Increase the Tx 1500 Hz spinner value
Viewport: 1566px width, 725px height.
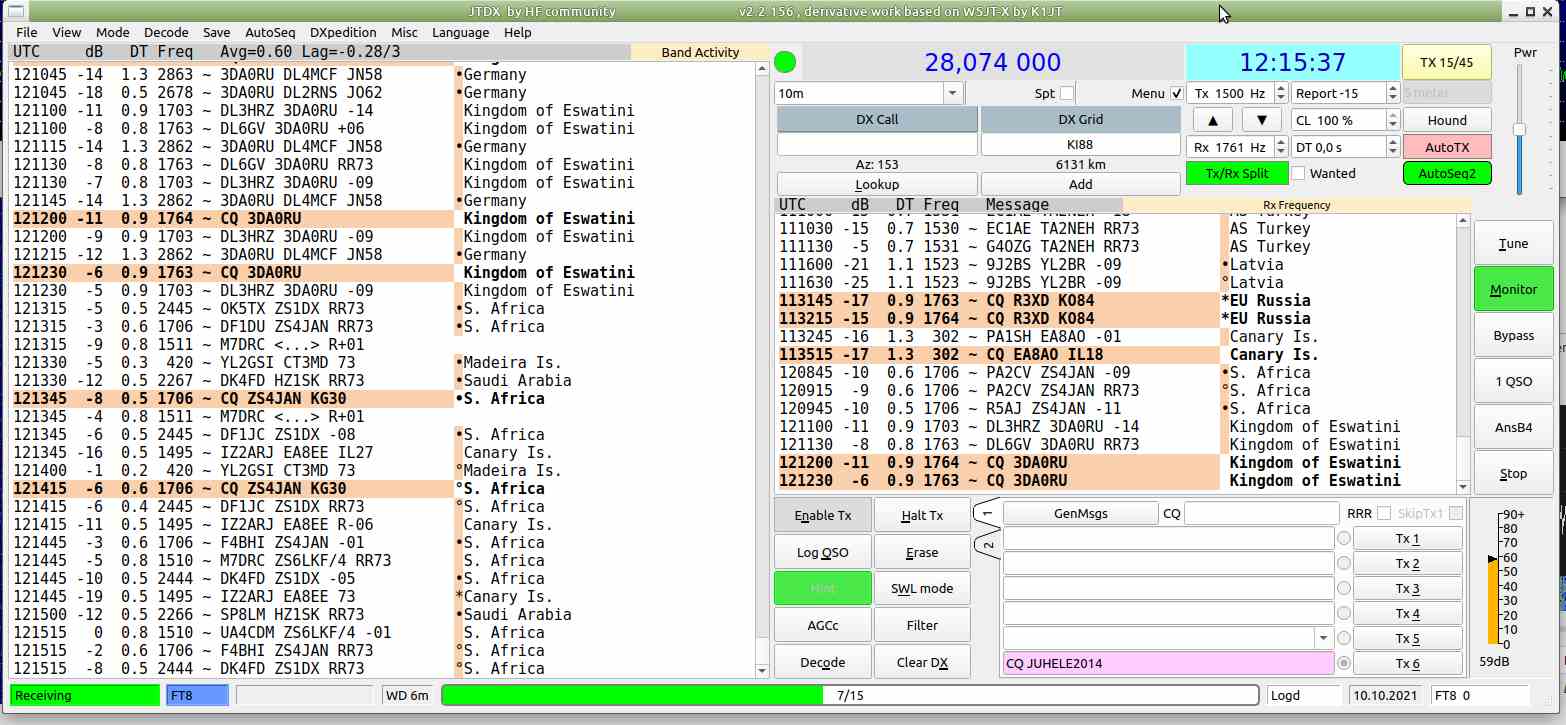pyautogui.click(x=1279, y=88)
